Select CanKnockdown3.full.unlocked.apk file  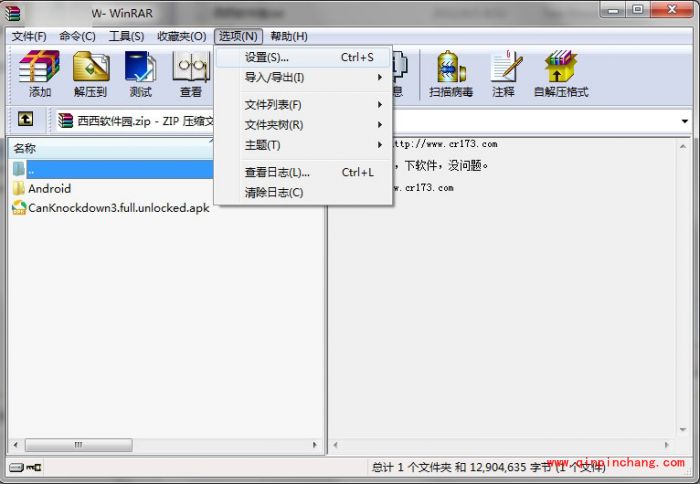(111, 208)
